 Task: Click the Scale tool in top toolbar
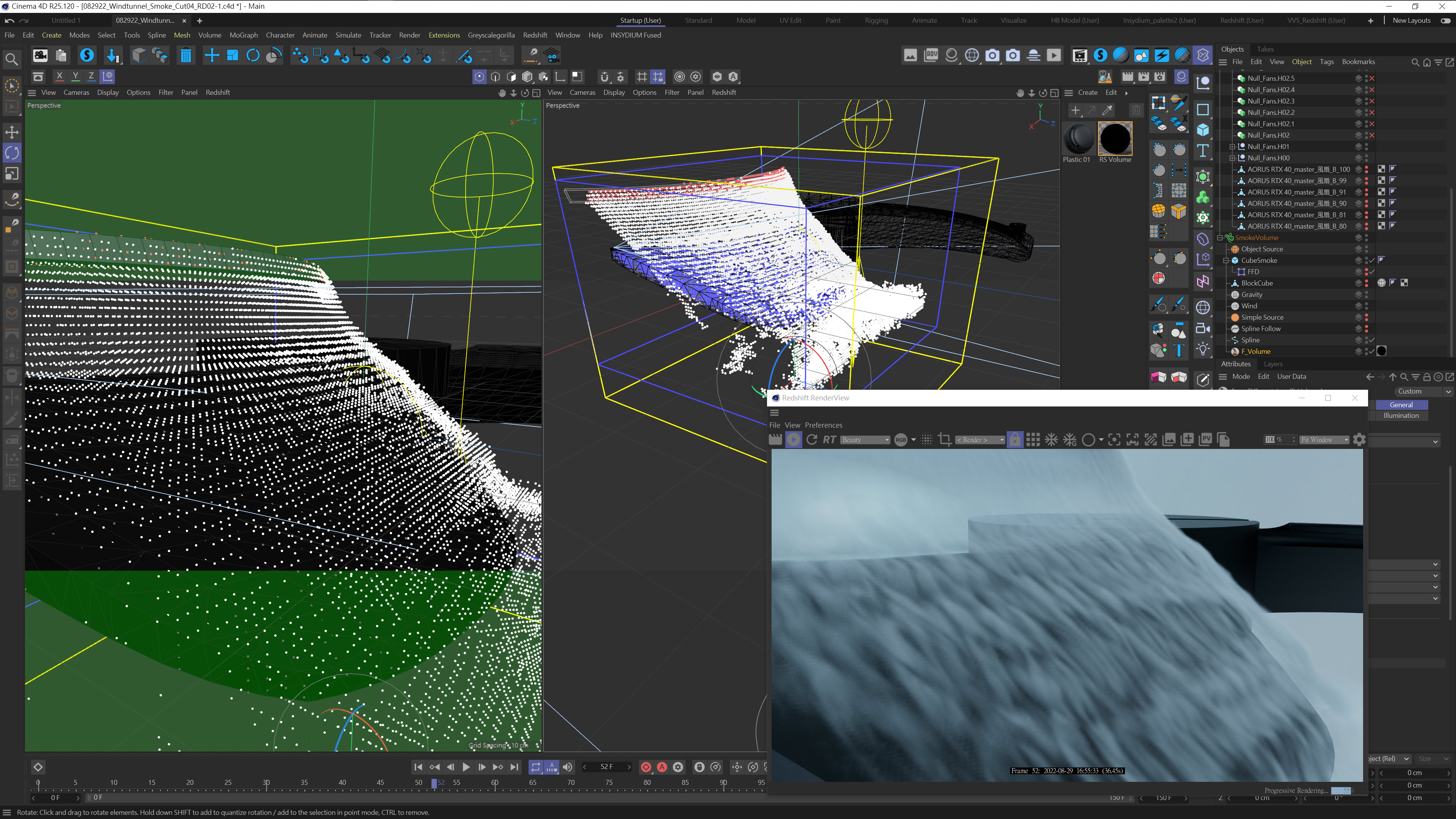pyautogui.click(x=232, y=55)
